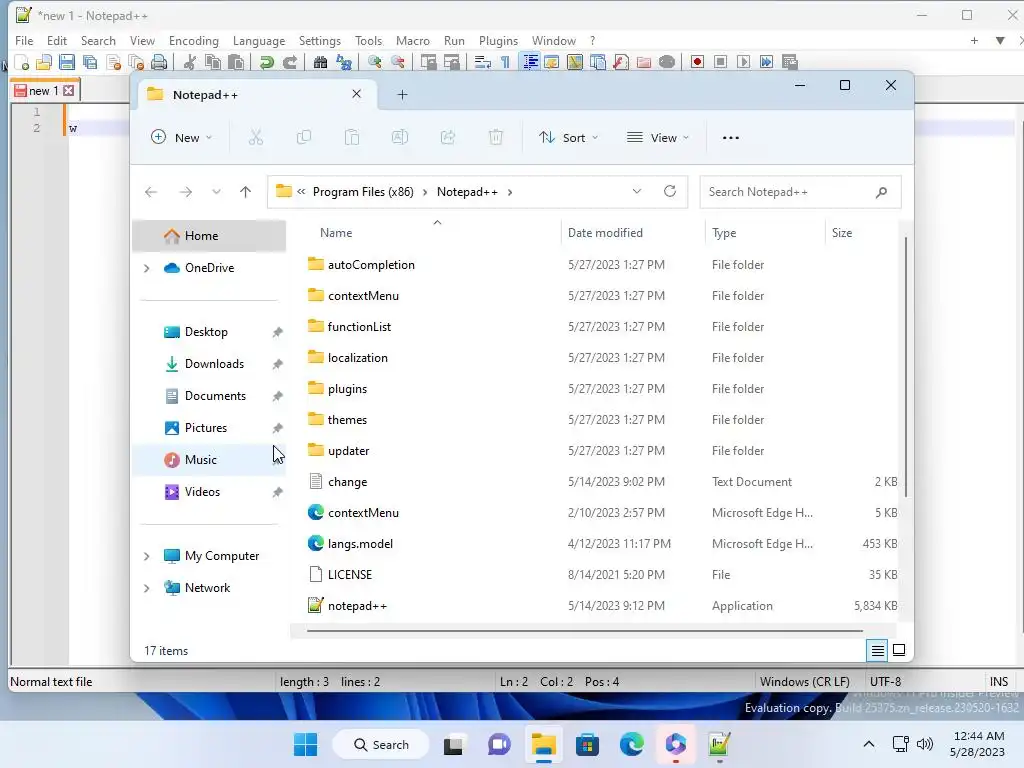Open the Plugins menu in Notepad++
This screenshot has height=768, width=1024.
click(x=498, y=40)
